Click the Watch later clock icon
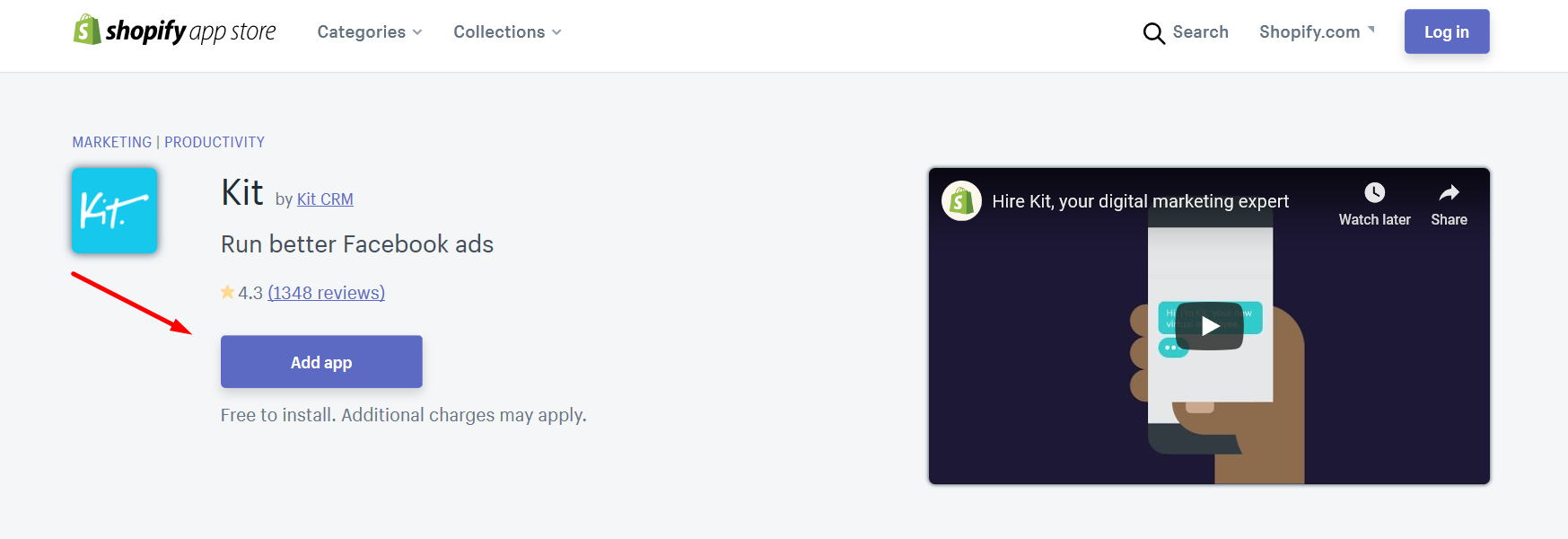Viewport: 1568px width, 539px height. [1374, 193]
